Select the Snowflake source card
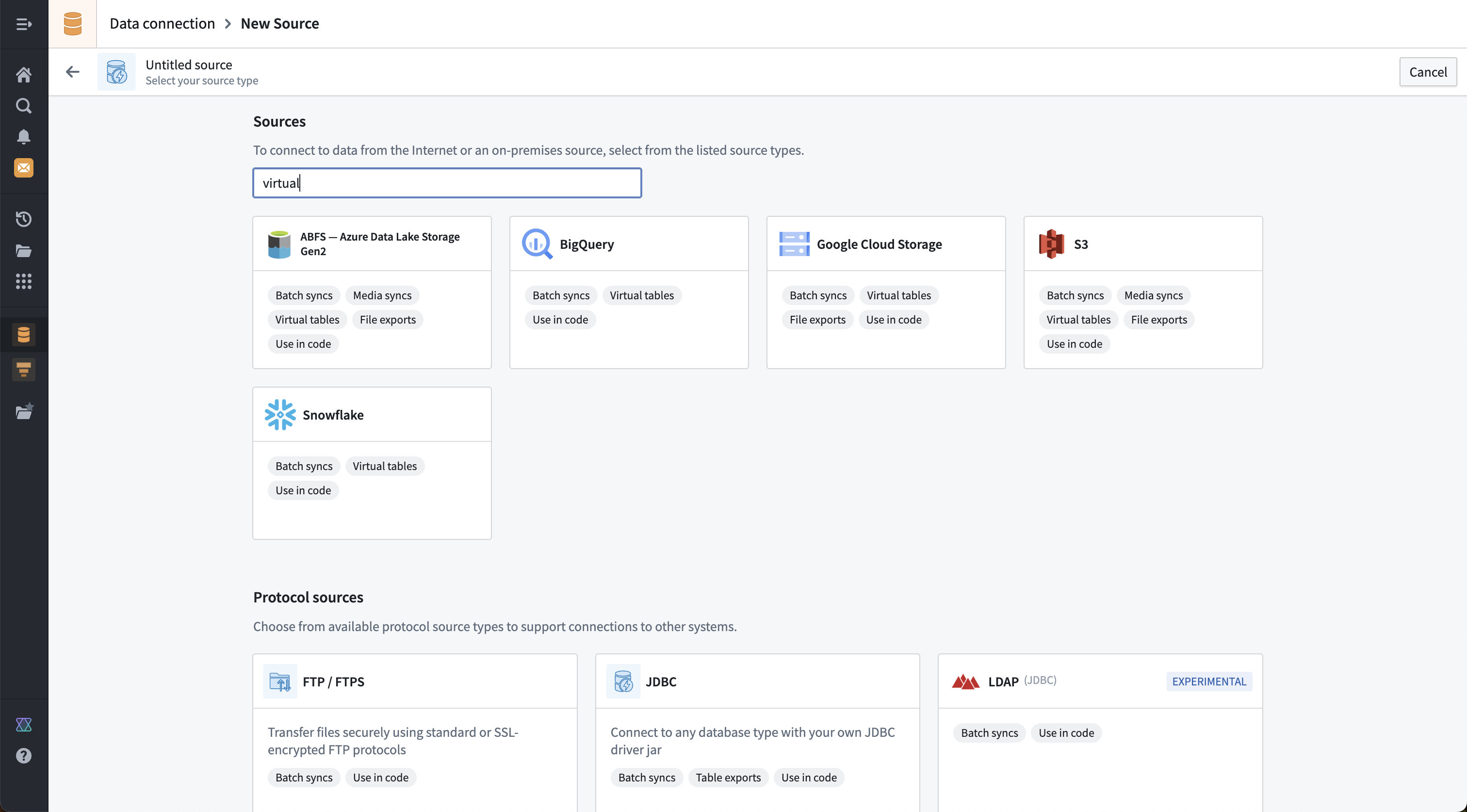 click(x=372, y=463)
